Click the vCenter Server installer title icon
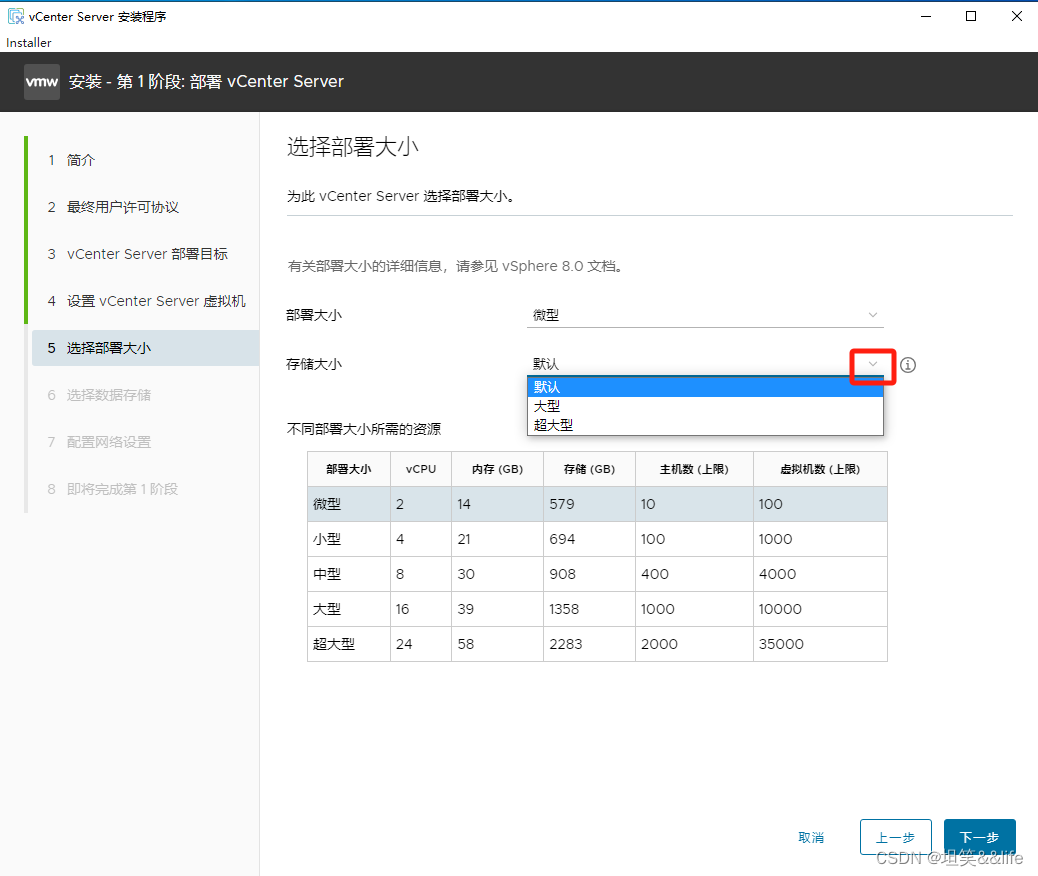 (16, 17)
